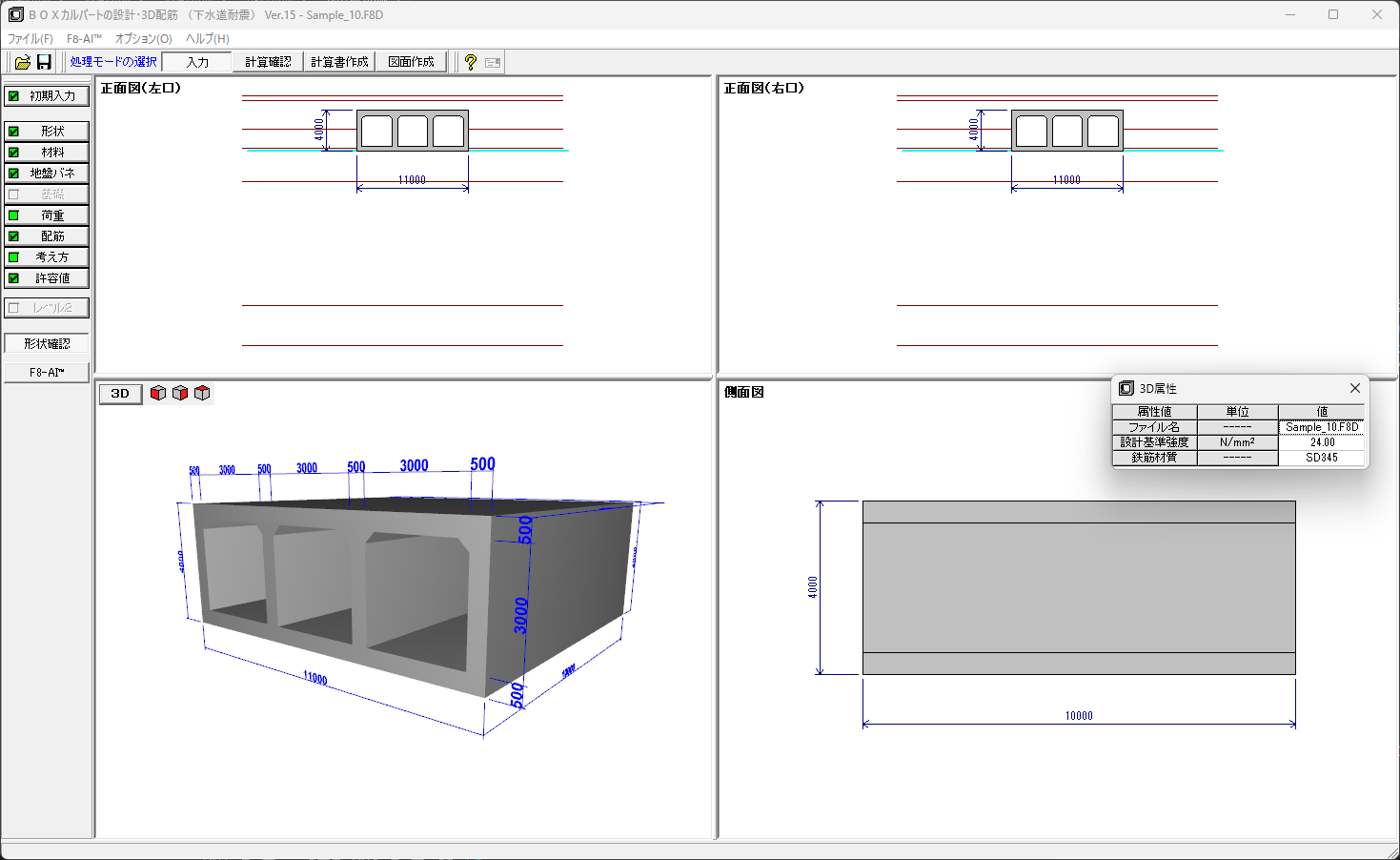Toggle the 初期入力 checked item in sidebar
Image resolution: width=1400 pixels, height=860 pixels.
[47, 96]
